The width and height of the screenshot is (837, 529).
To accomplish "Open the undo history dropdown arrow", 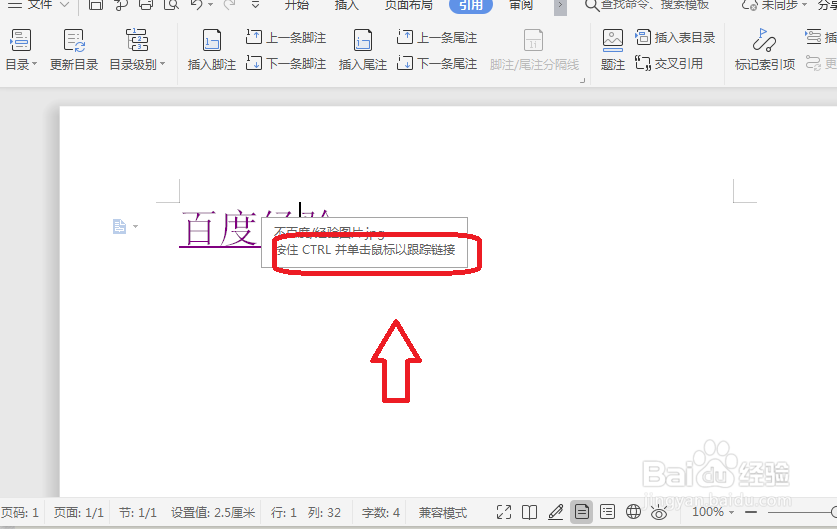I will tap(210, 5).
